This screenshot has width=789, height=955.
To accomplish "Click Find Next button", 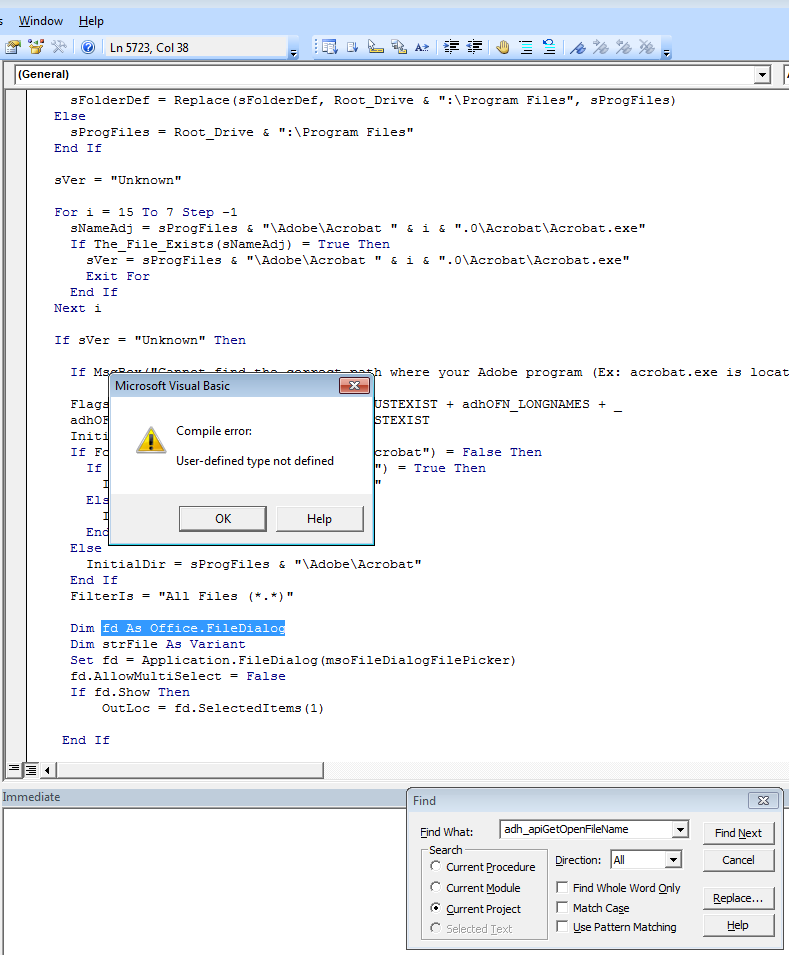I will pyautogui.click(x=738, y=833).
